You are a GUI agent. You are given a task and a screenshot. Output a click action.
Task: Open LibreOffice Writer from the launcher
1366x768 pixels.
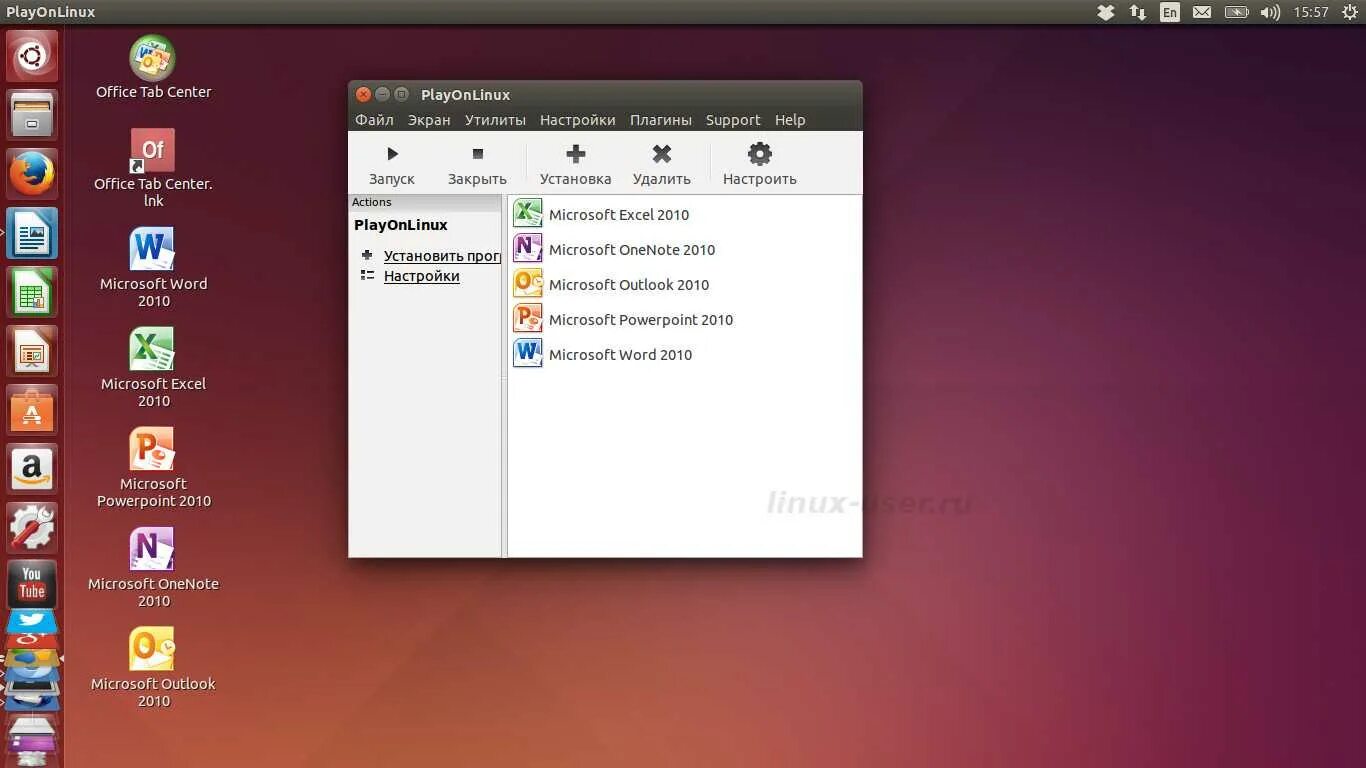point(32,233)
